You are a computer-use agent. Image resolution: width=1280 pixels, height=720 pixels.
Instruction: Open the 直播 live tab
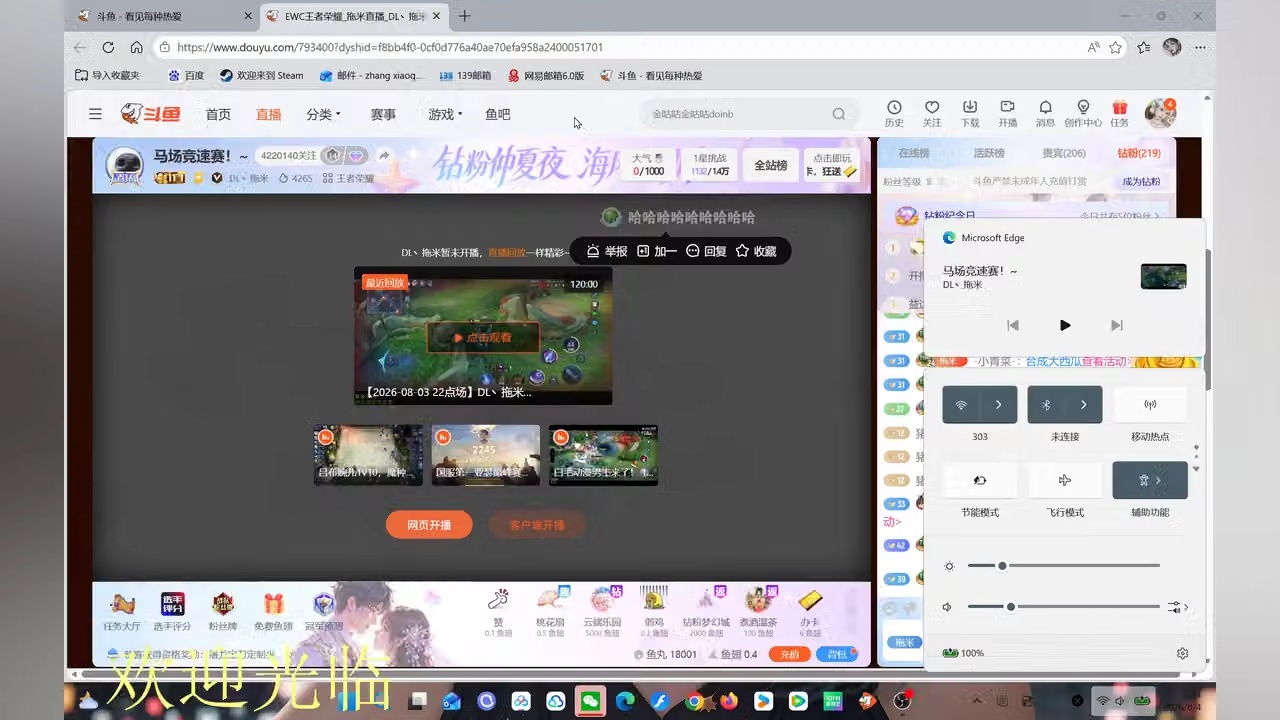(x=268, y=114)
